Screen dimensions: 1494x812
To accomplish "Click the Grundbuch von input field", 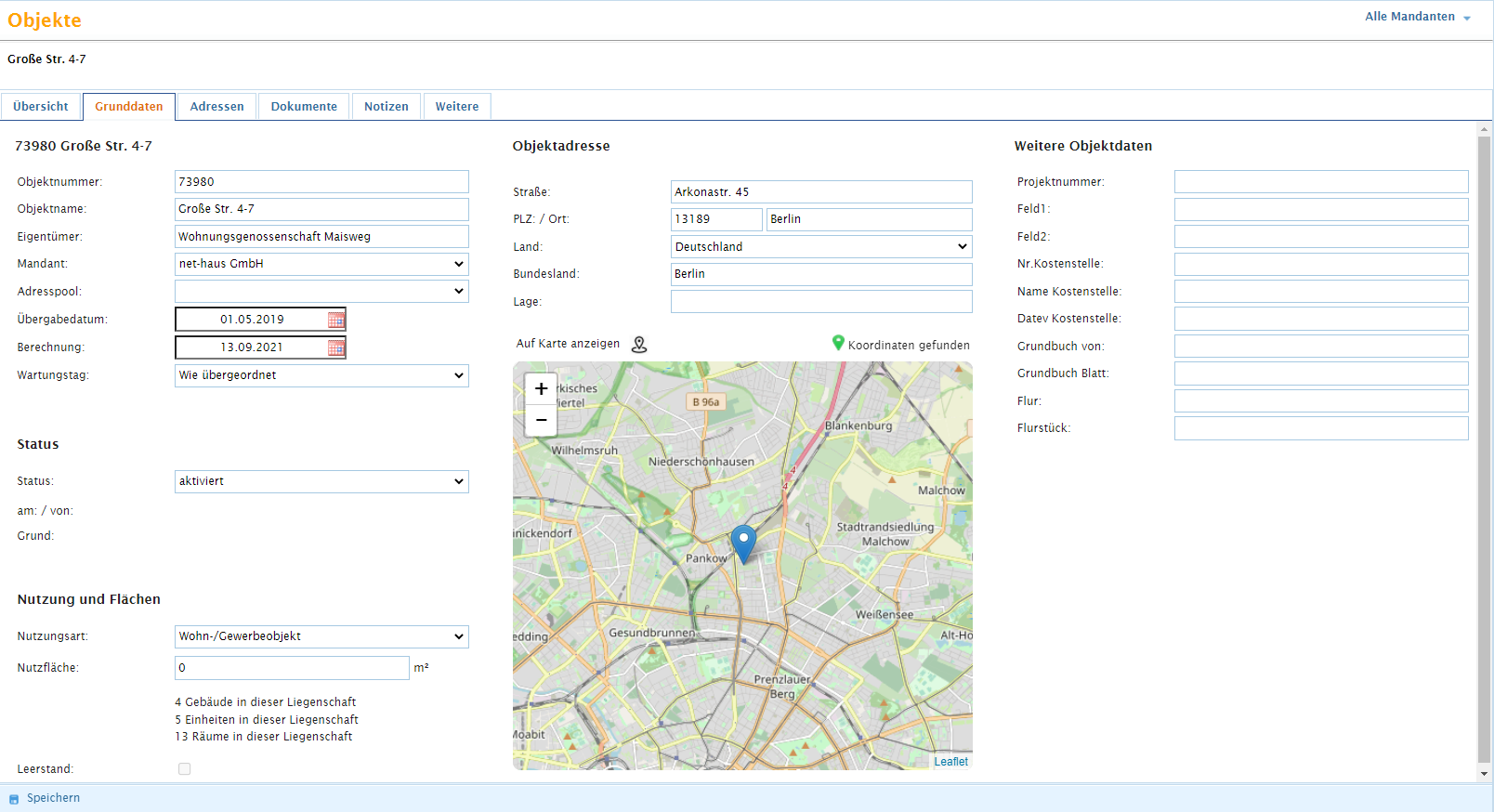I will 1321,347.
